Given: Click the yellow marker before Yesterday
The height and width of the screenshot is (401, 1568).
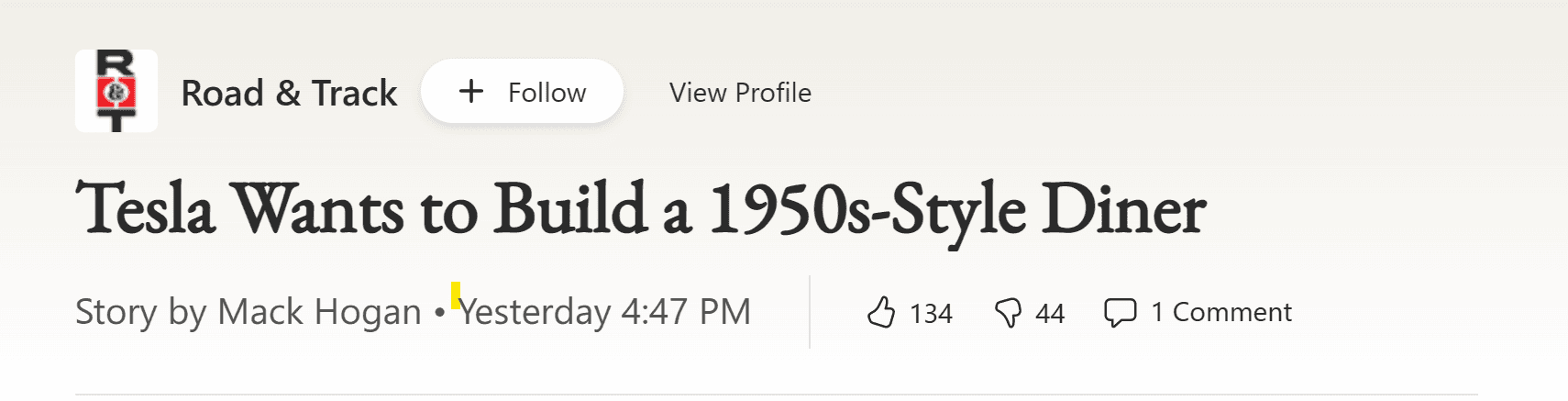Looking at the screenshot, I should (x=456, y=295).
